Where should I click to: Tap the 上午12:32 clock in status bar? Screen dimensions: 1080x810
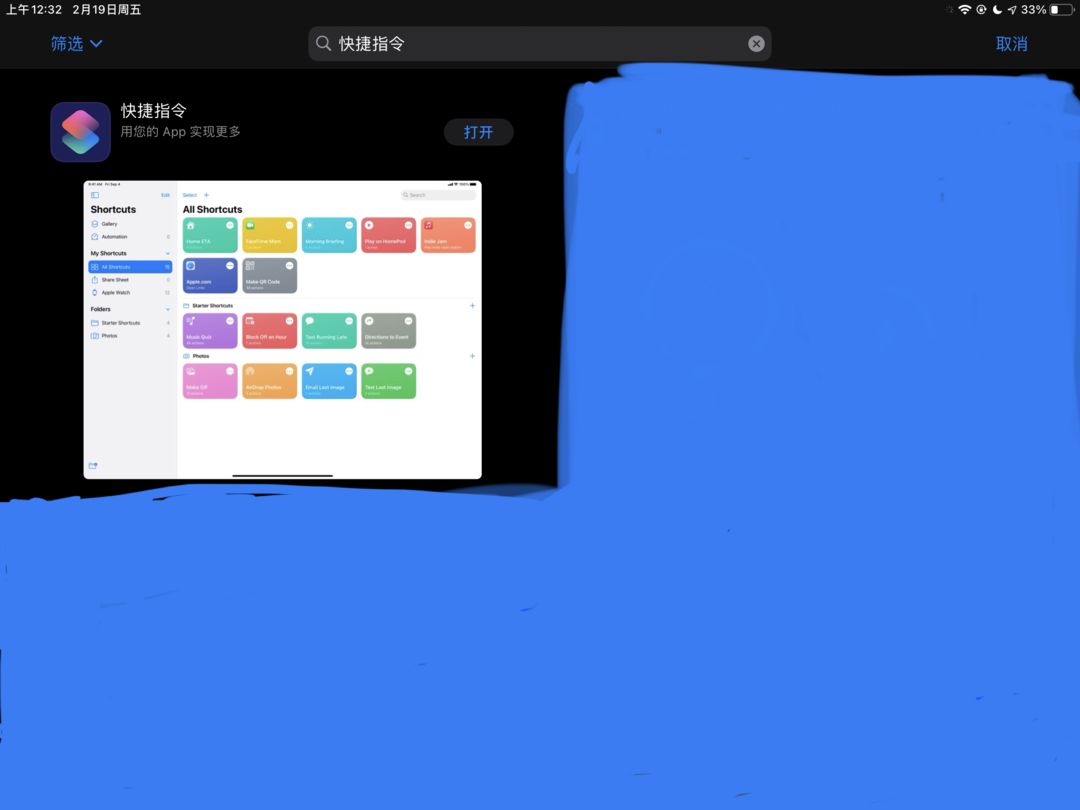(34, 10)
